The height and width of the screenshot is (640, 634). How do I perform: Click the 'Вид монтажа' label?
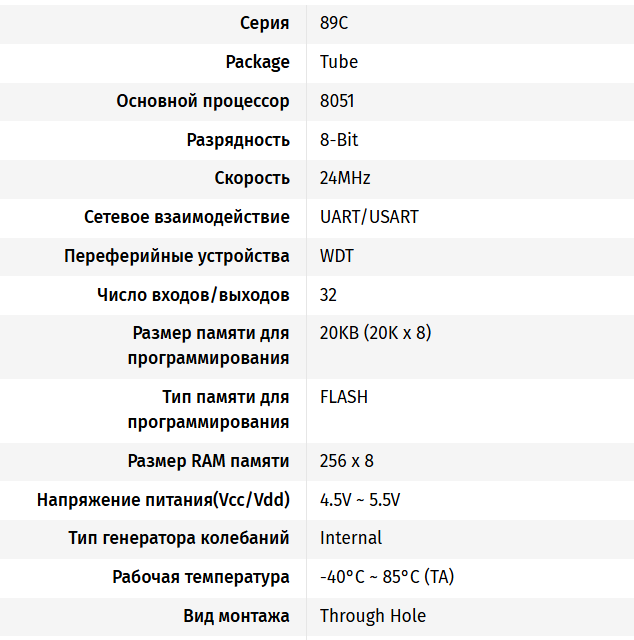point(237,616)
